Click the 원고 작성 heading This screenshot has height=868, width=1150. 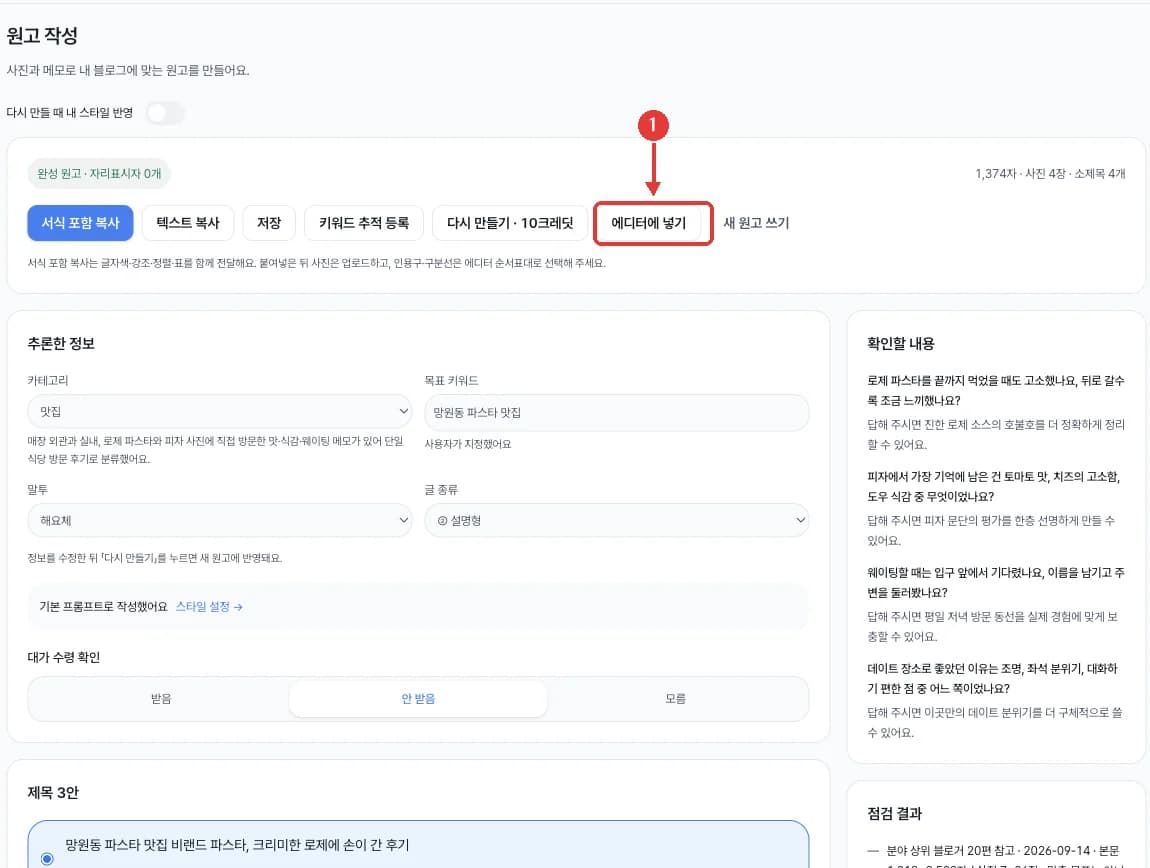click(42, 36)
